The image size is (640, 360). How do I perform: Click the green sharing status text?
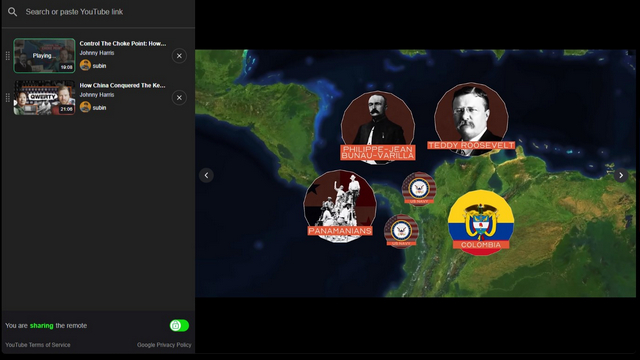(42, 325)
